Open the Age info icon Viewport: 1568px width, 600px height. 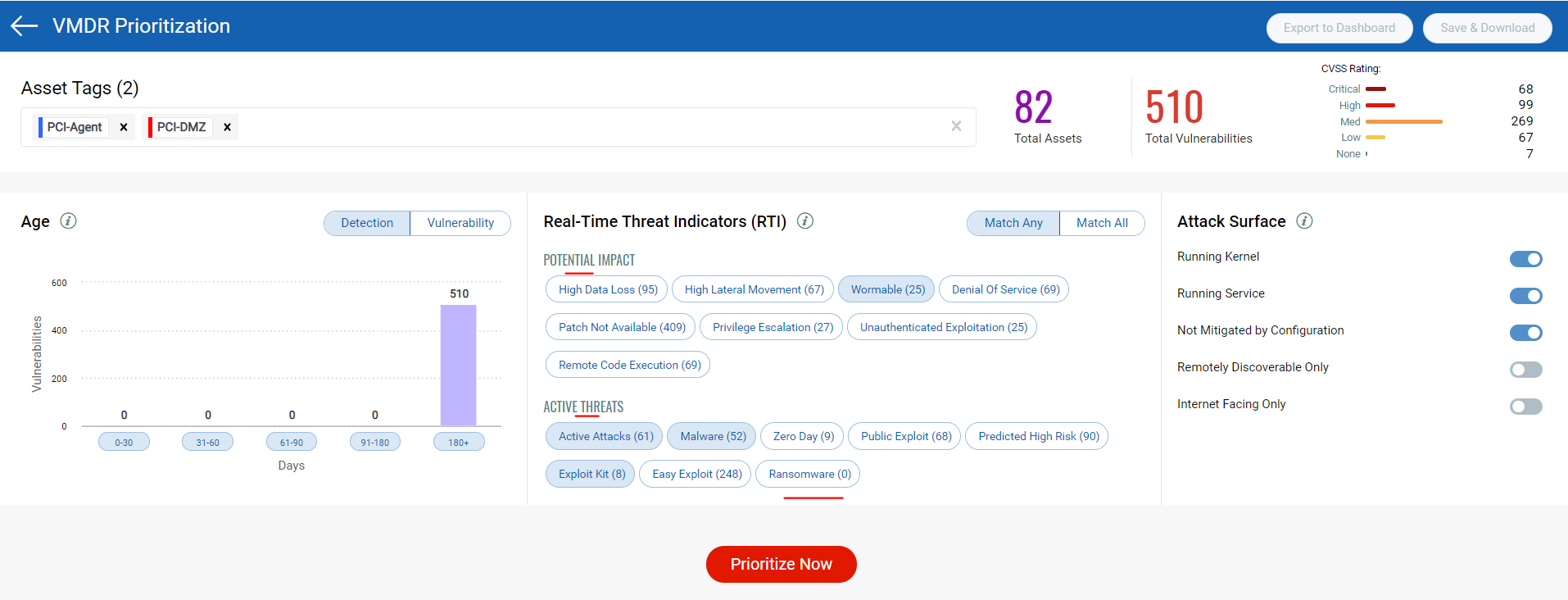click(69, 221)
